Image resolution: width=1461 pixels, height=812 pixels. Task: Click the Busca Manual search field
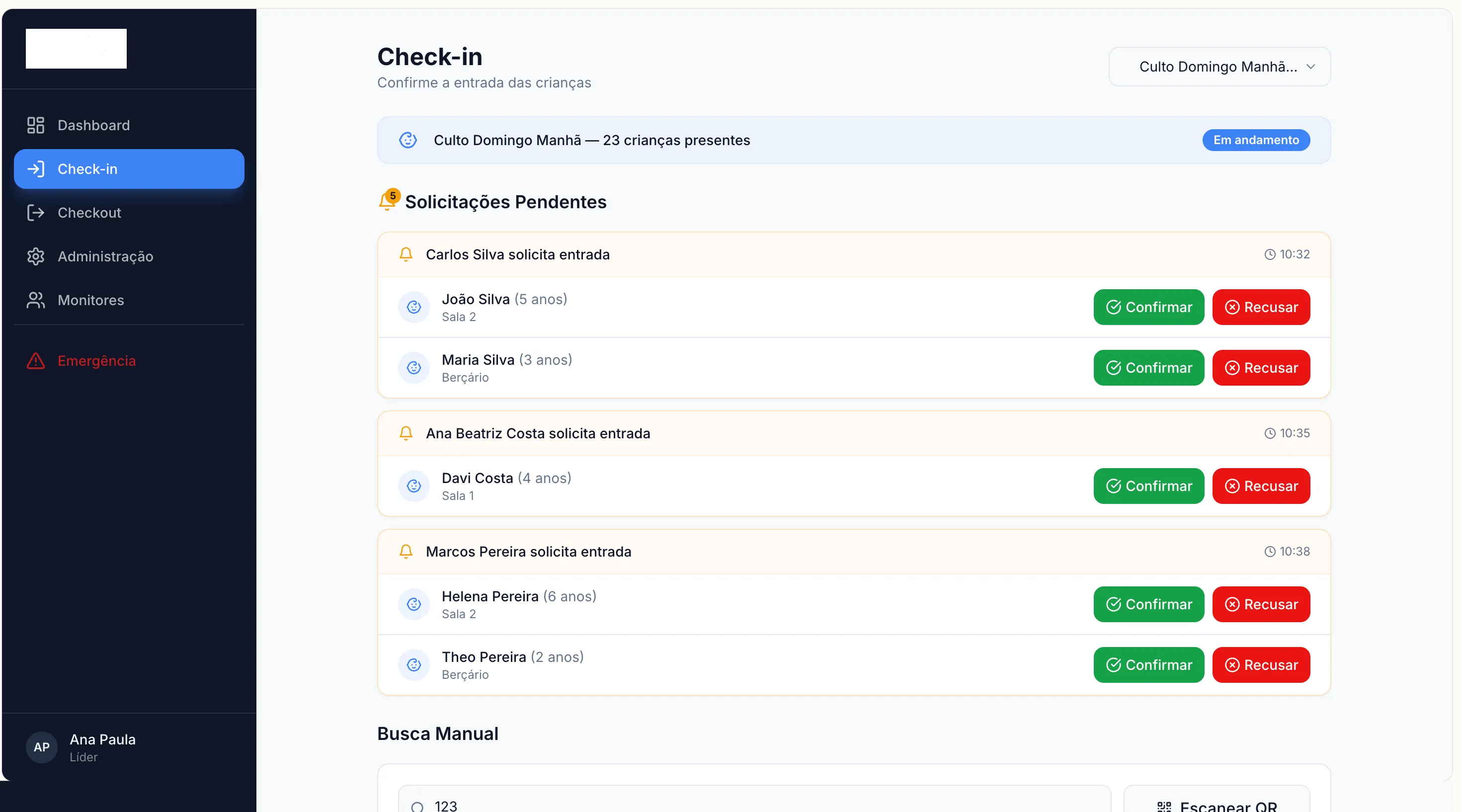click(x=754, y=804)
